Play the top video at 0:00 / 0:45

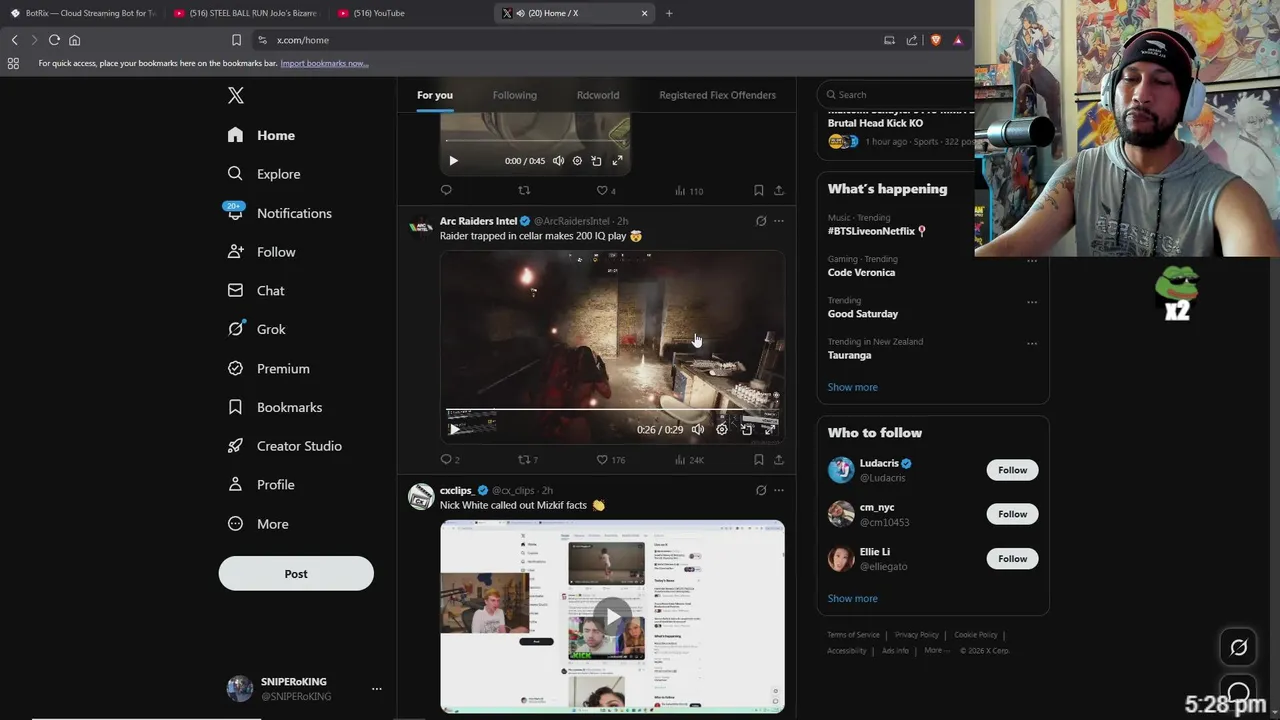(453, 161)
